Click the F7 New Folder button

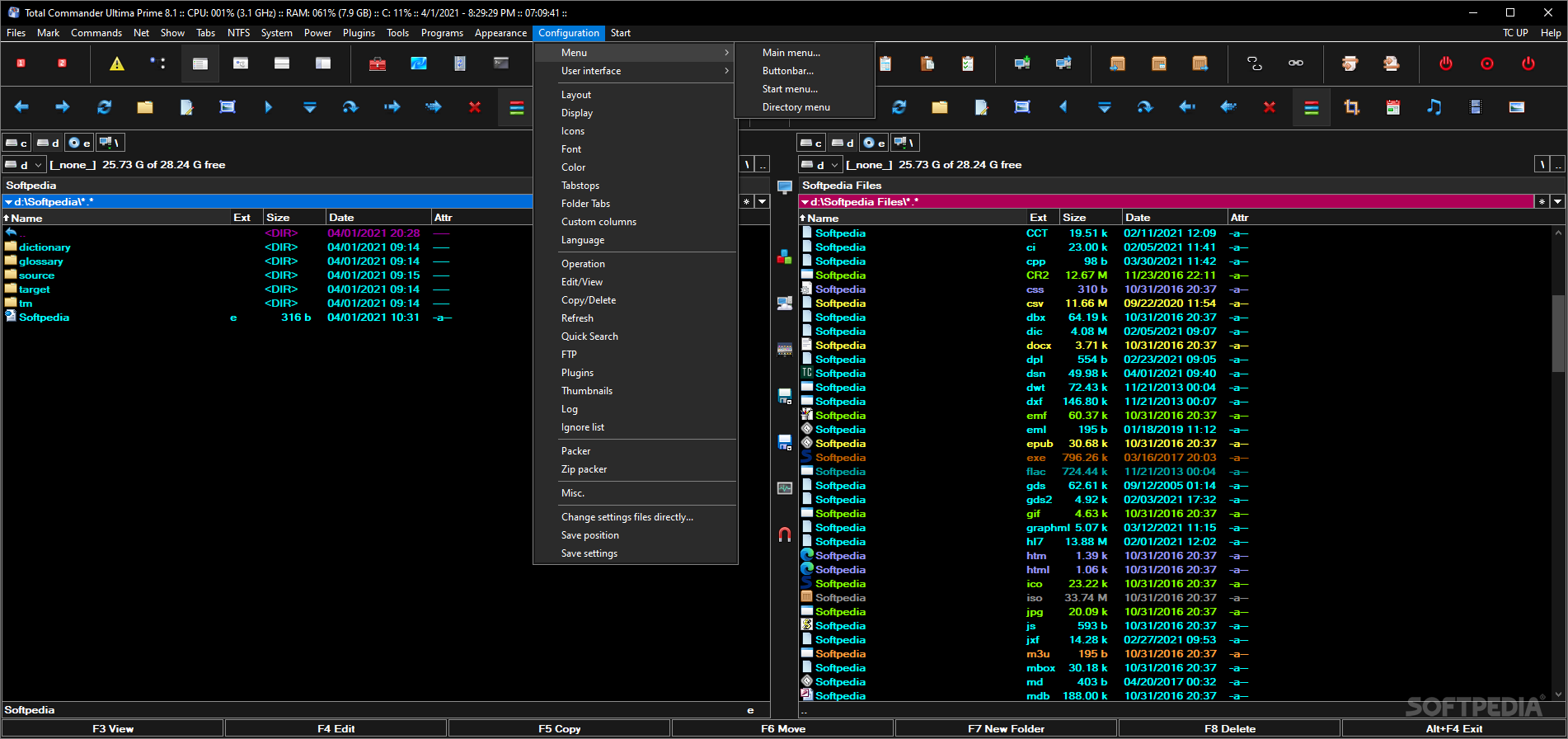1006,728
